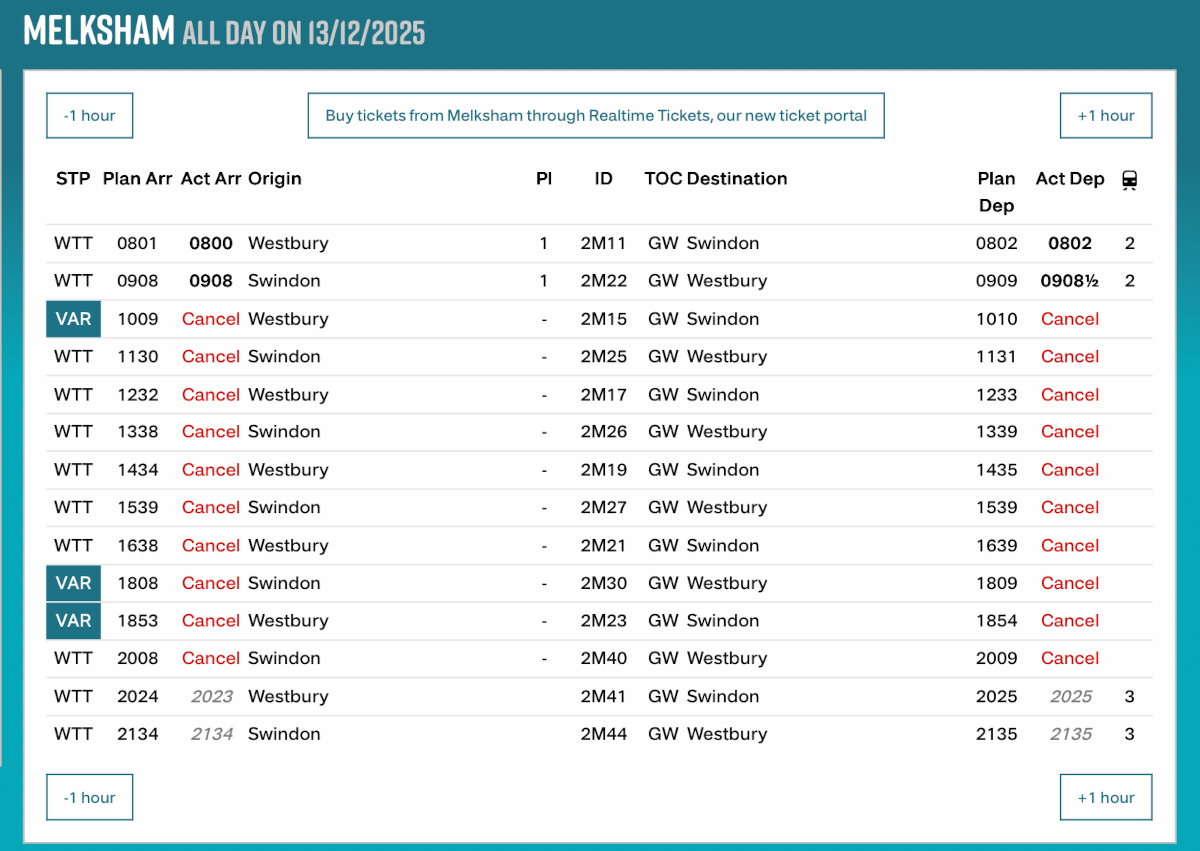
Task: Click the Melksham station title heading
Action: 99,32
